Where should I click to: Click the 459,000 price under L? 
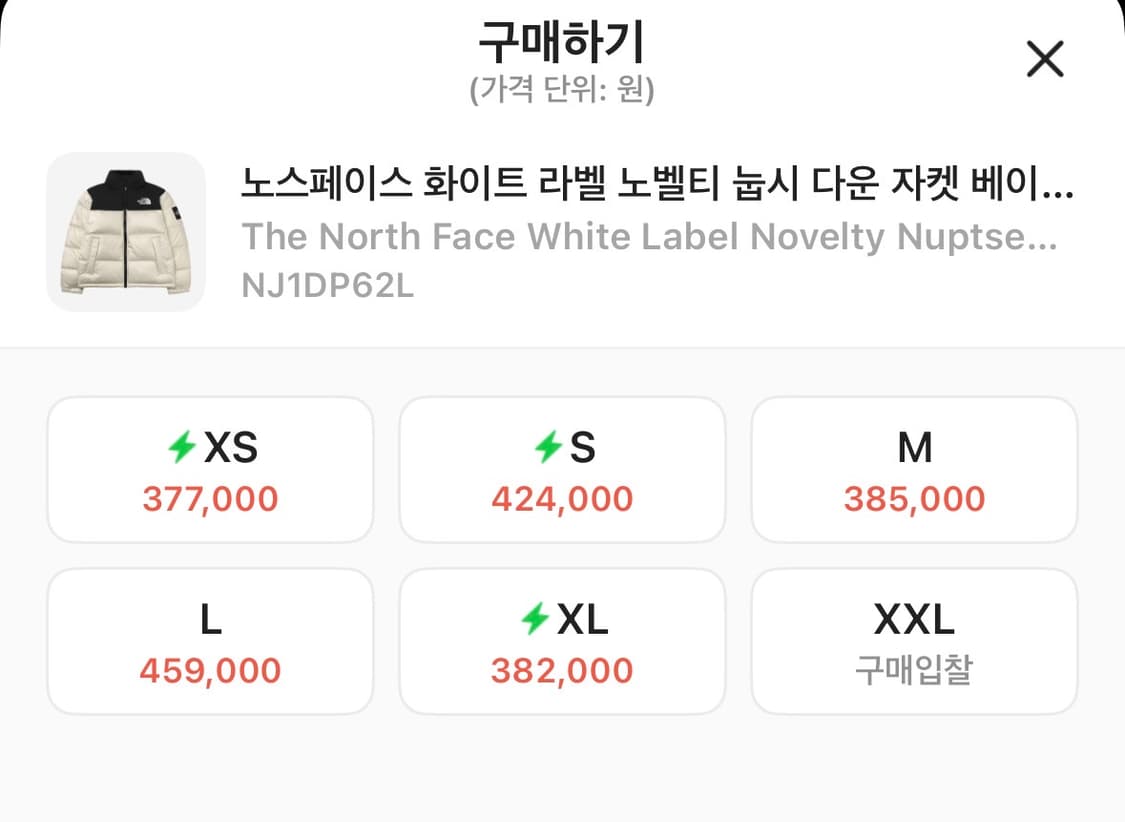[210, 669]
